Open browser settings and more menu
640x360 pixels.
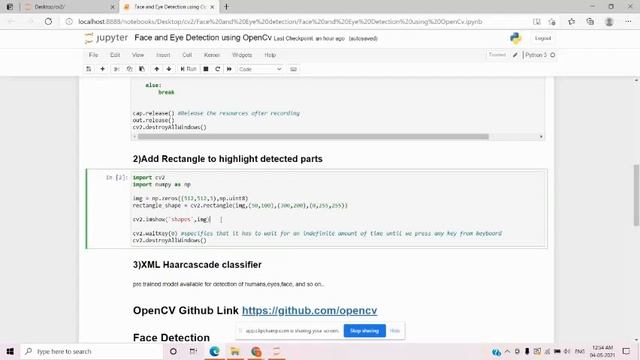click(x=628, y=22)
